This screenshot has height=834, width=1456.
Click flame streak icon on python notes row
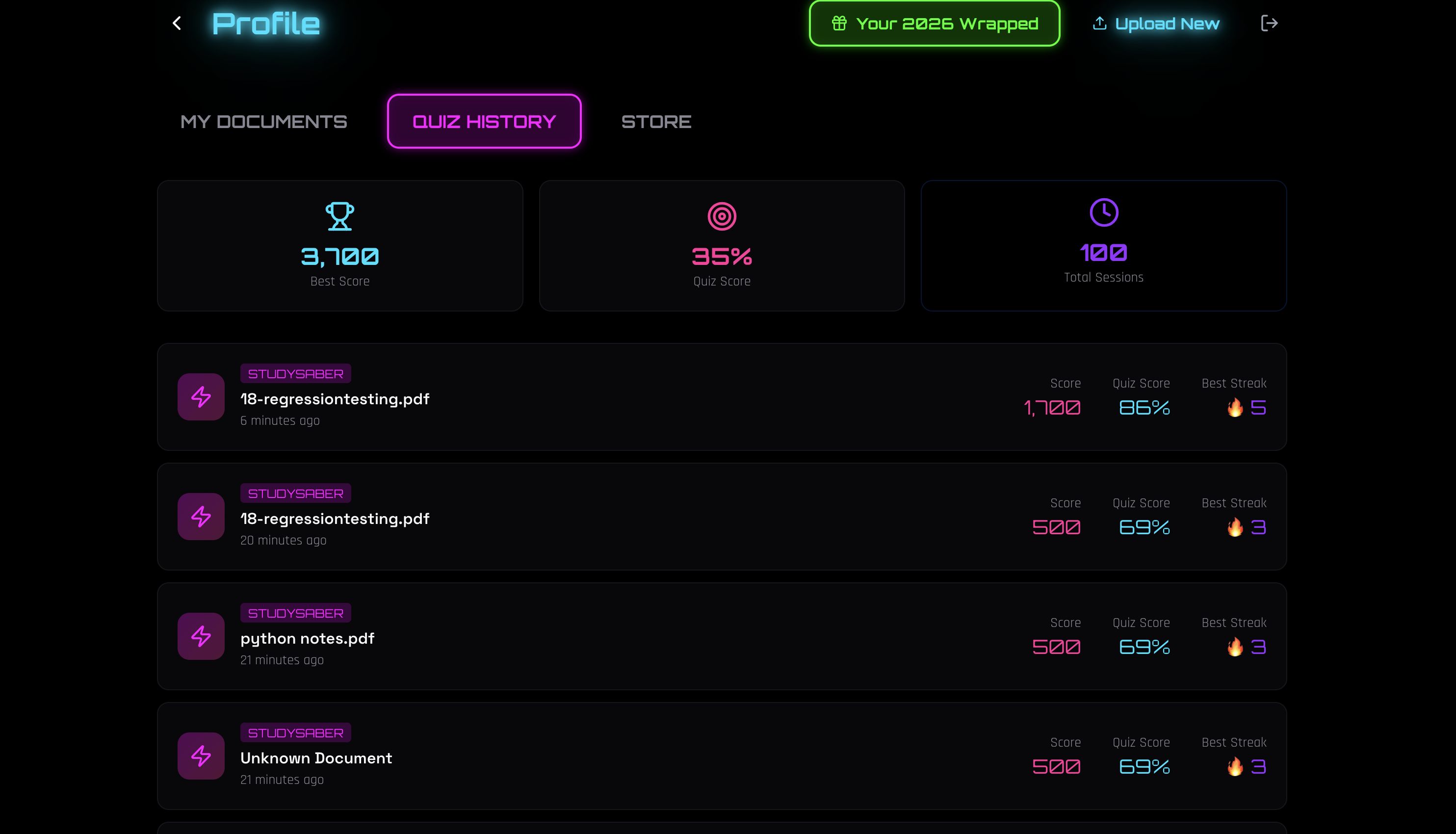[x=1235, y=647]
